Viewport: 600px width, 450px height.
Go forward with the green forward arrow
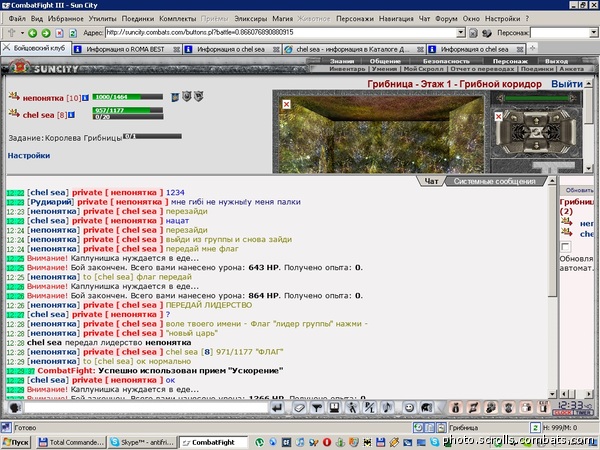click(46, 33)
